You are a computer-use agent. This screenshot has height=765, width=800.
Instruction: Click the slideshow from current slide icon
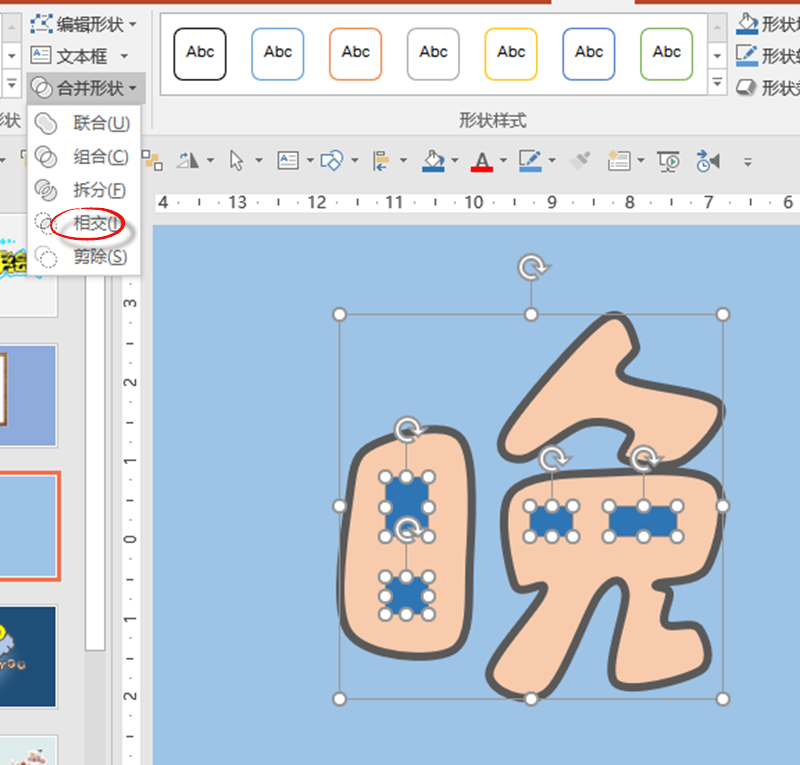tap(668, 161)
